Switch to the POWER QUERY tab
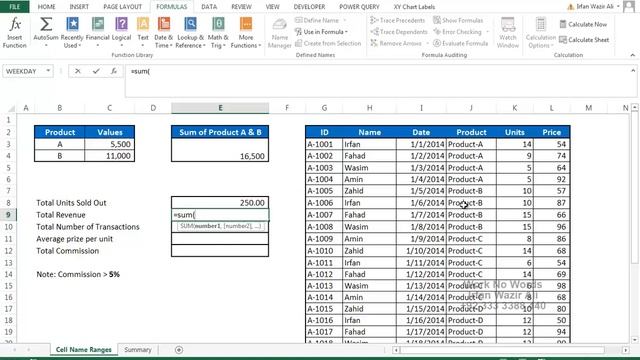 point(359,7)
